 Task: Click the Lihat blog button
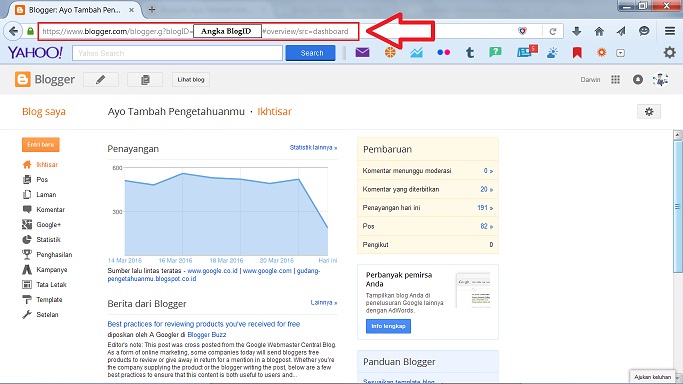191,80
